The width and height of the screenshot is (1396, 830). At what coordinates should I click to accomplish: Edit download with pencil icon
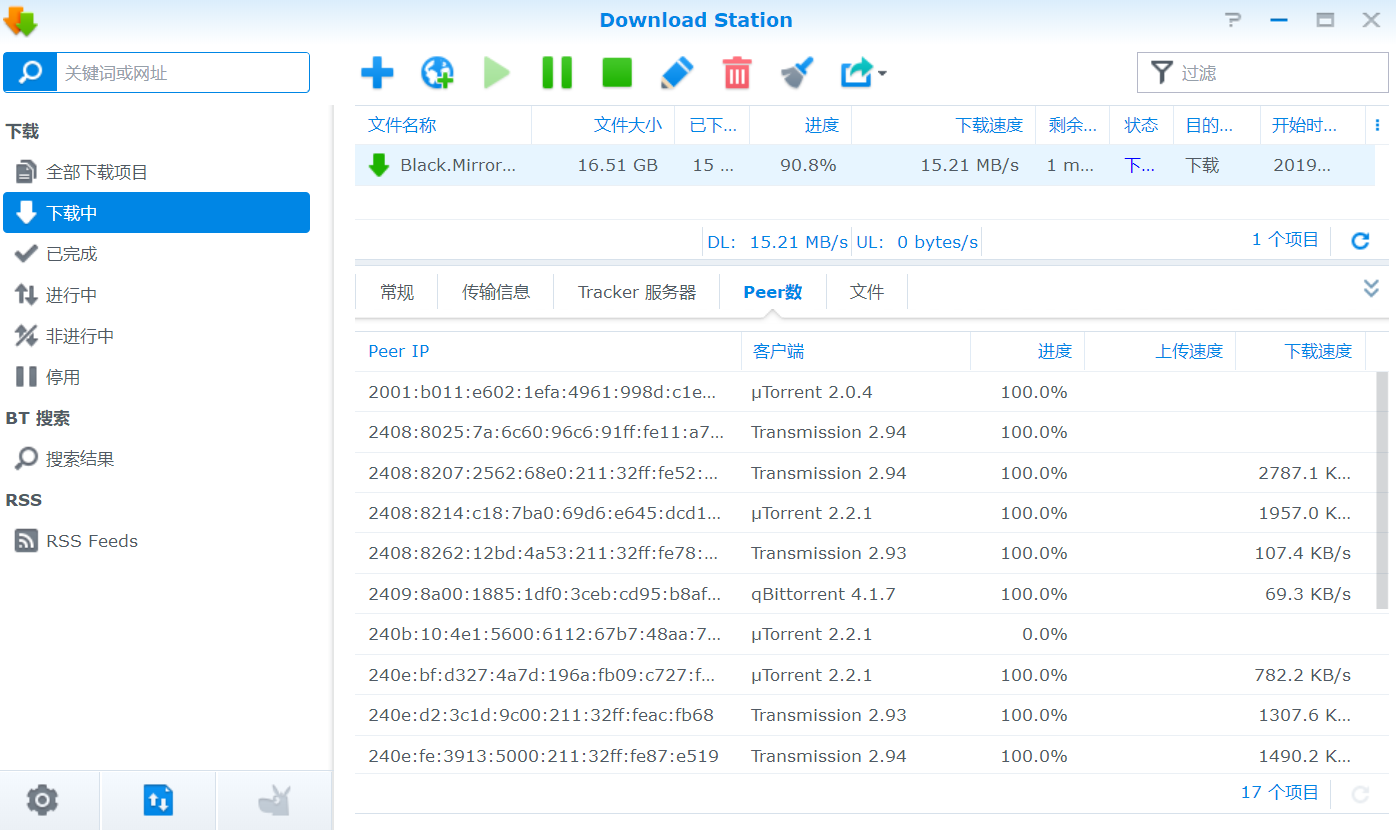tap(677, 73)
